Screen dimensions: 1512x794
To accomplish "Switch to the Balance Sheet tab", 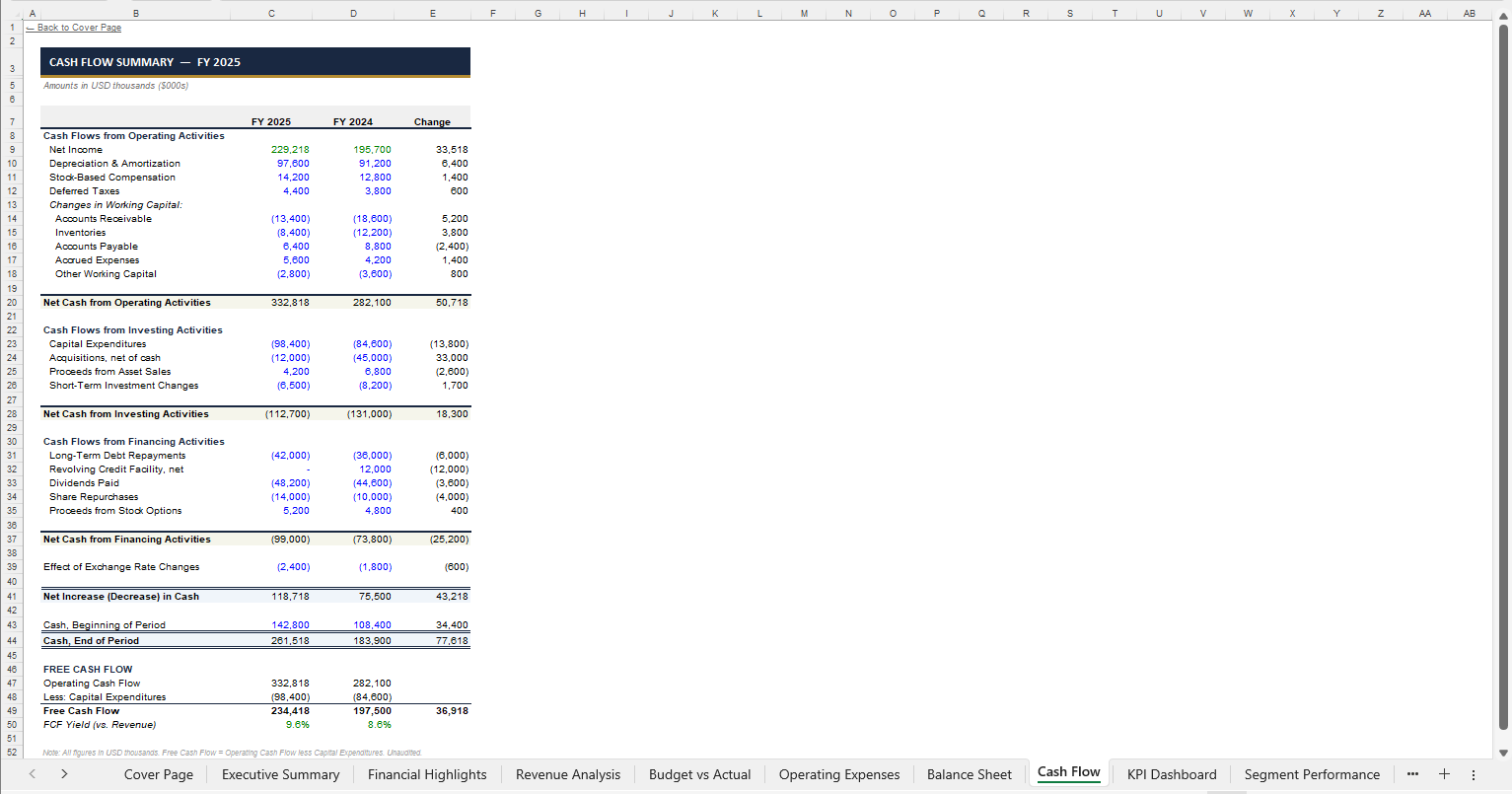I will tap(969, 774).
